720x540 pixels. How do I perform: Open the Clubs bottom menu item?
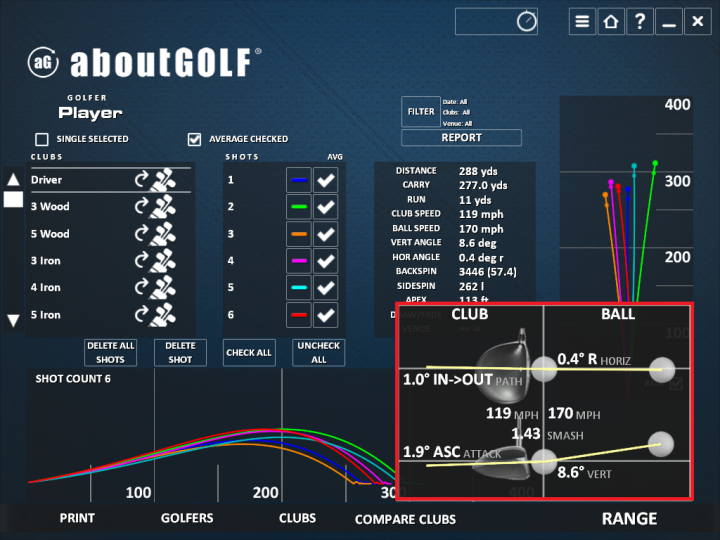tap(297, 518)
